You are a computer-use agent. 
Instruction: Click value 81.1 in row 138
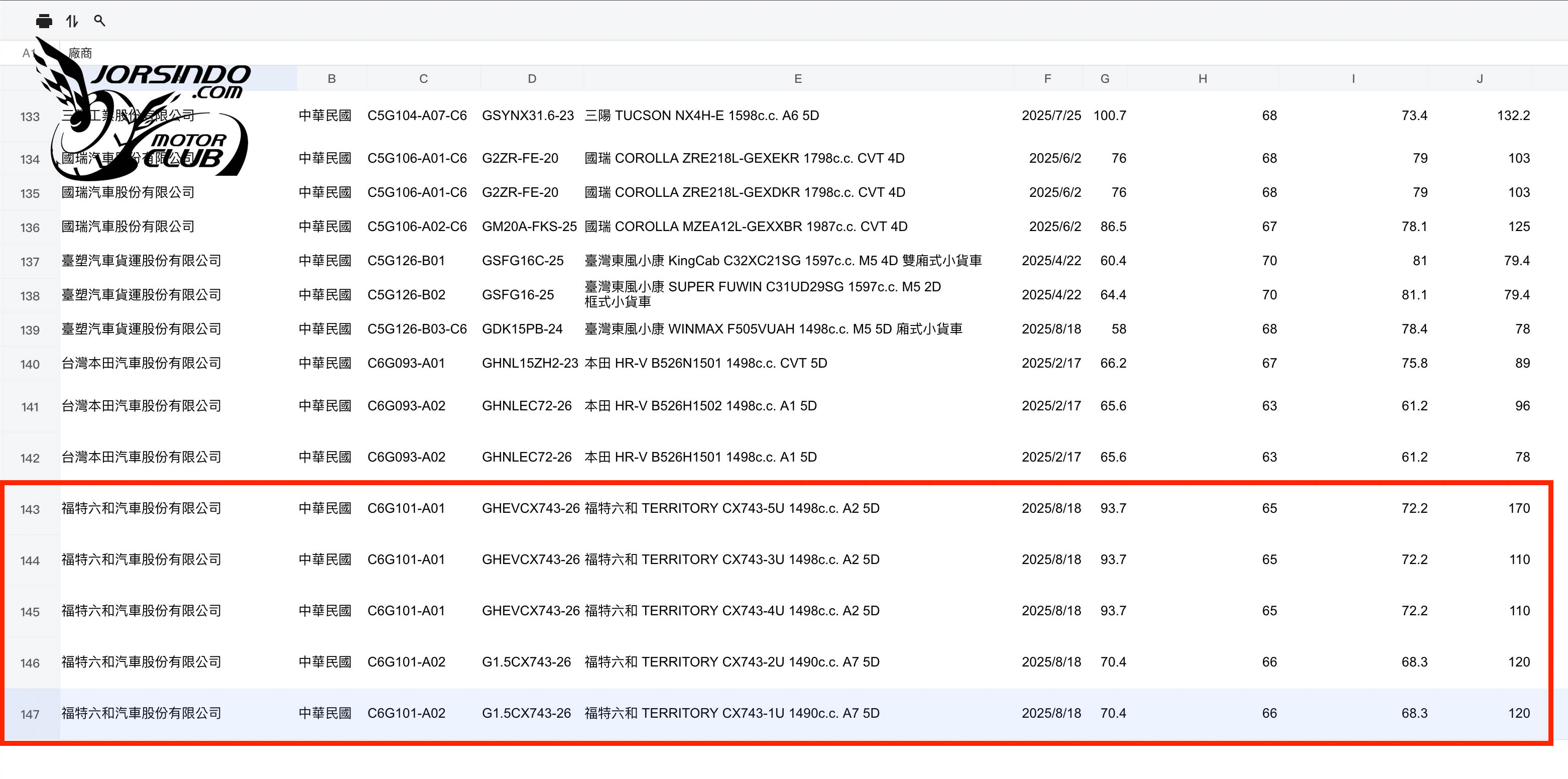pyautogui.click(x=1414, y=294)
